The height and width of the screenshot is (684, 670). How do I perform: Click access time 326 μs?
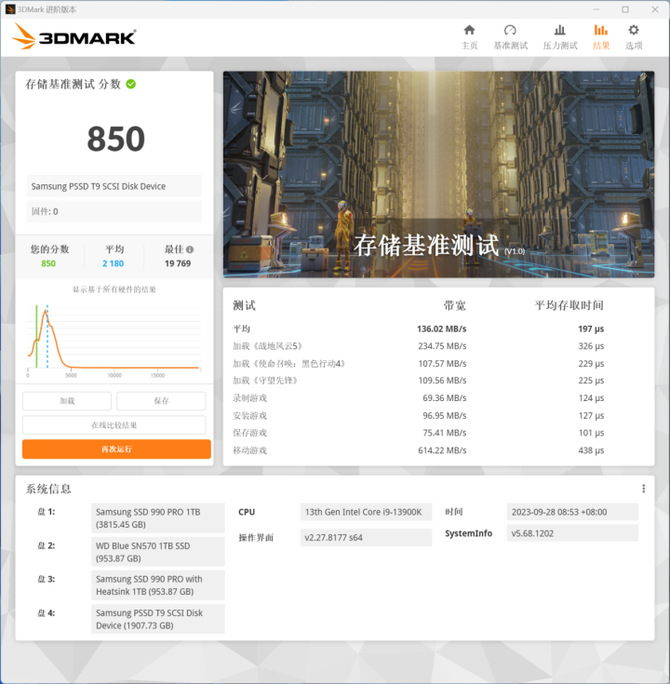(591, 346)
